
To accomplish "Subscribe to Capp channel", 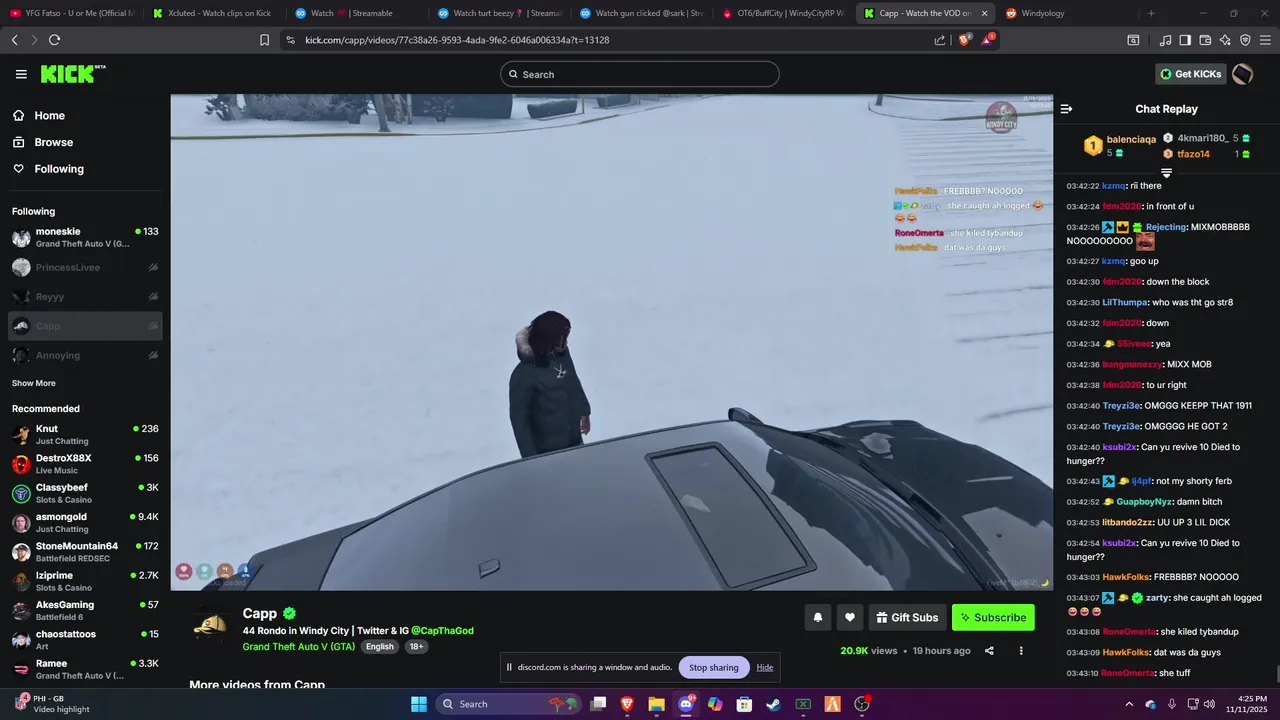I will (x=993, y=618).
